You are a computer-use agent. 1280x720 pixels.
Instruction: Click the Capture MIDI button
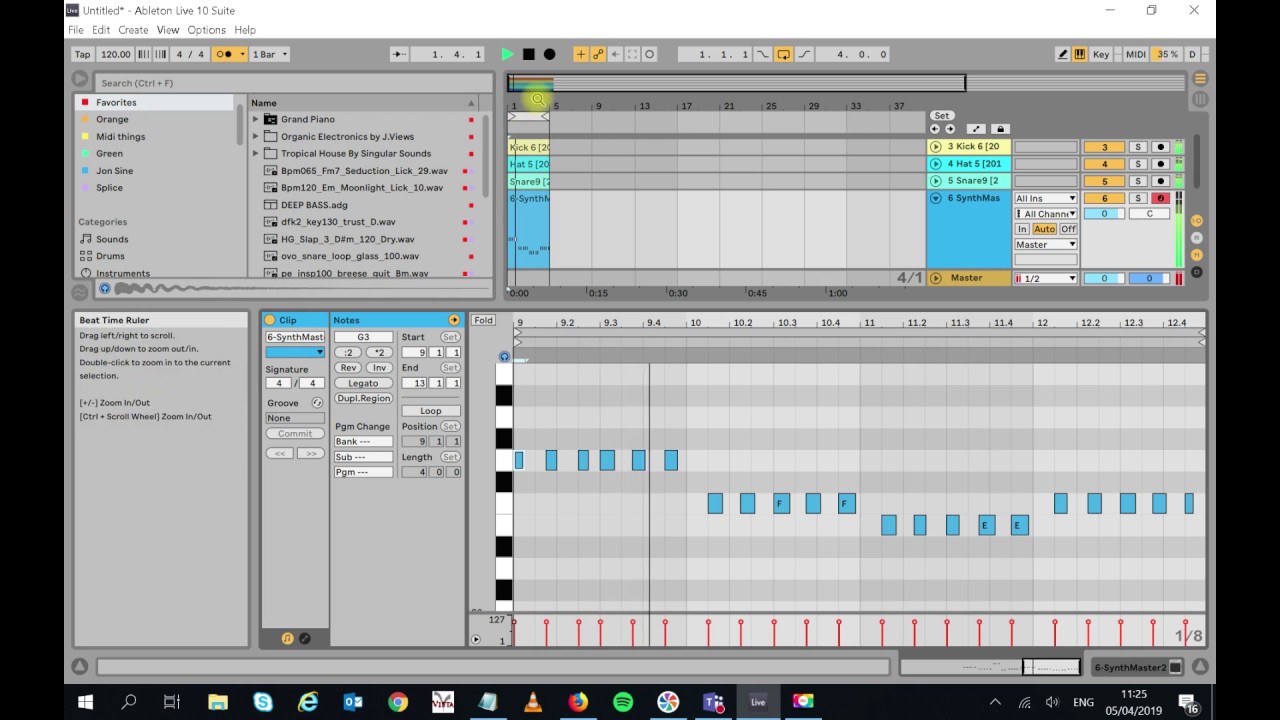[632, 54]
